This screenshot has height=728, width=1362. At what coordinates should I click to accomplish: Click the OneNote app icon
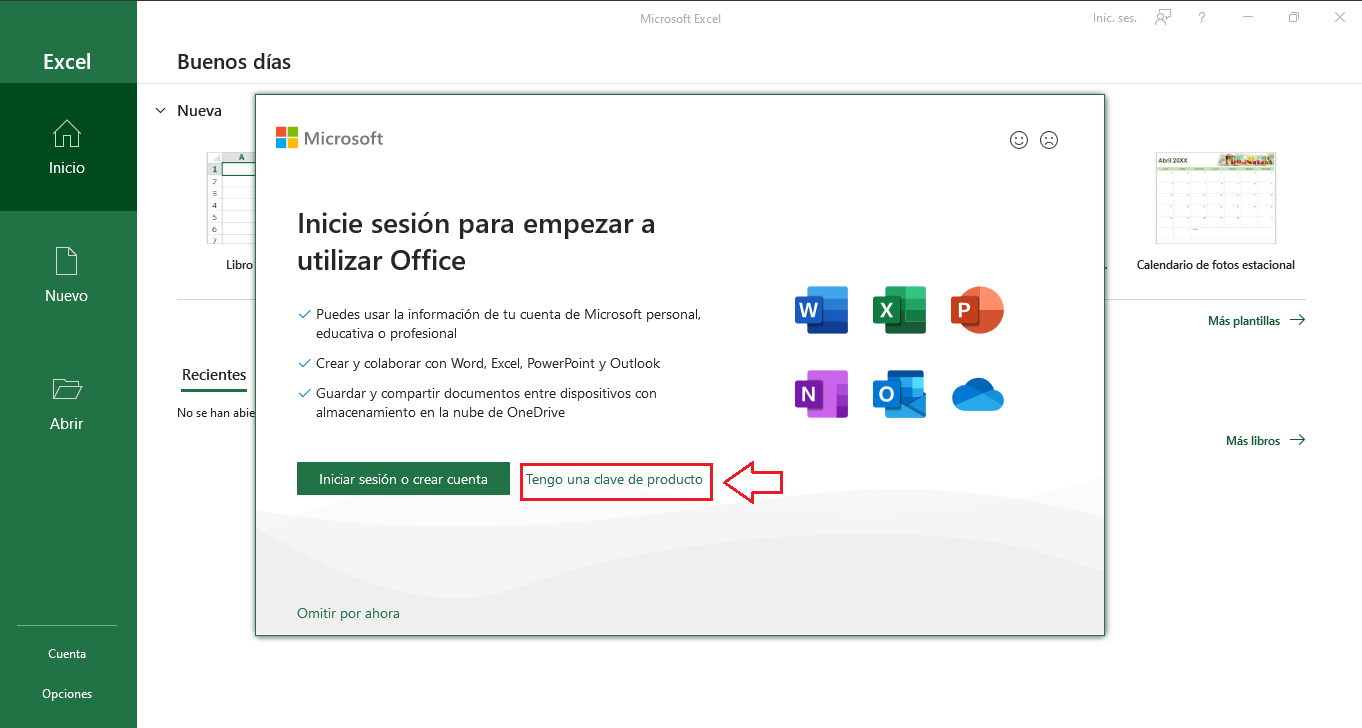pyautogui.click(x=821, y=394)
